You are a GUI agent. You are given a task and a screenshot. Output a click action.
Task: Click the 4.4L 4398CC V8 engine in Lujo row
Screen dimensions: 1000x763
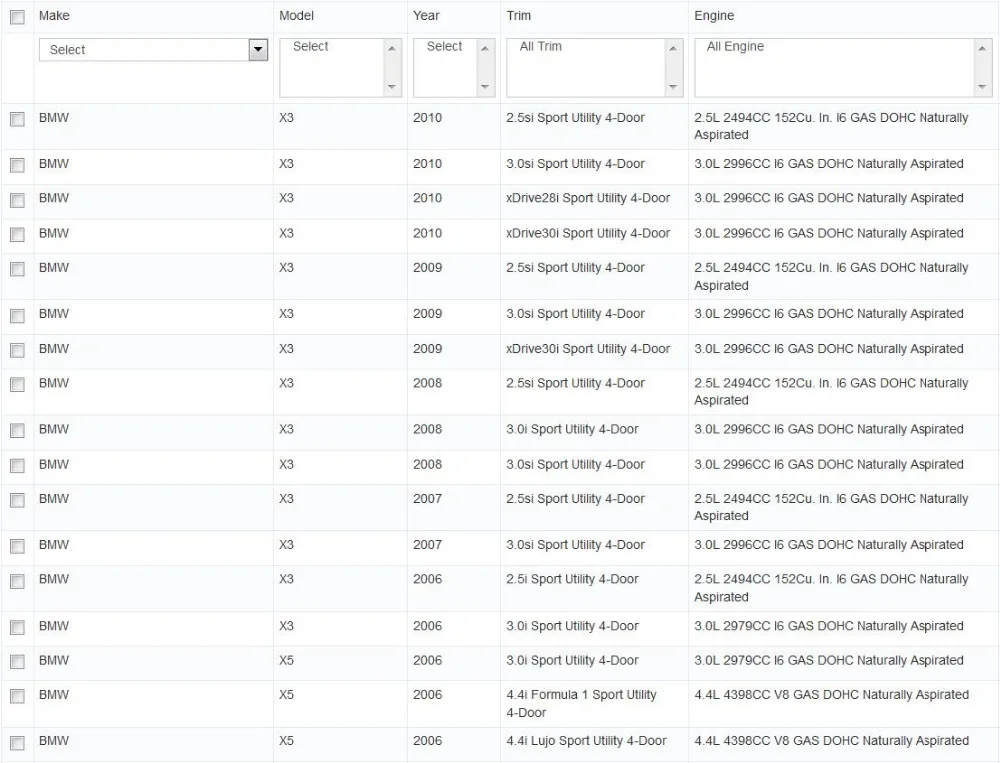point(831,741)
